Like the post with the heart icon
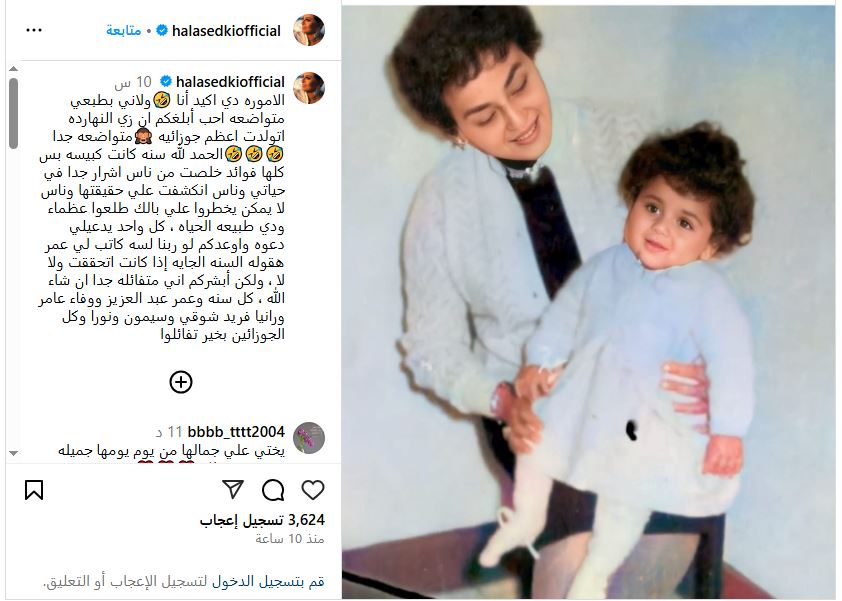The width and height of the screenshot is (842, 601). [x=313, y=490]
